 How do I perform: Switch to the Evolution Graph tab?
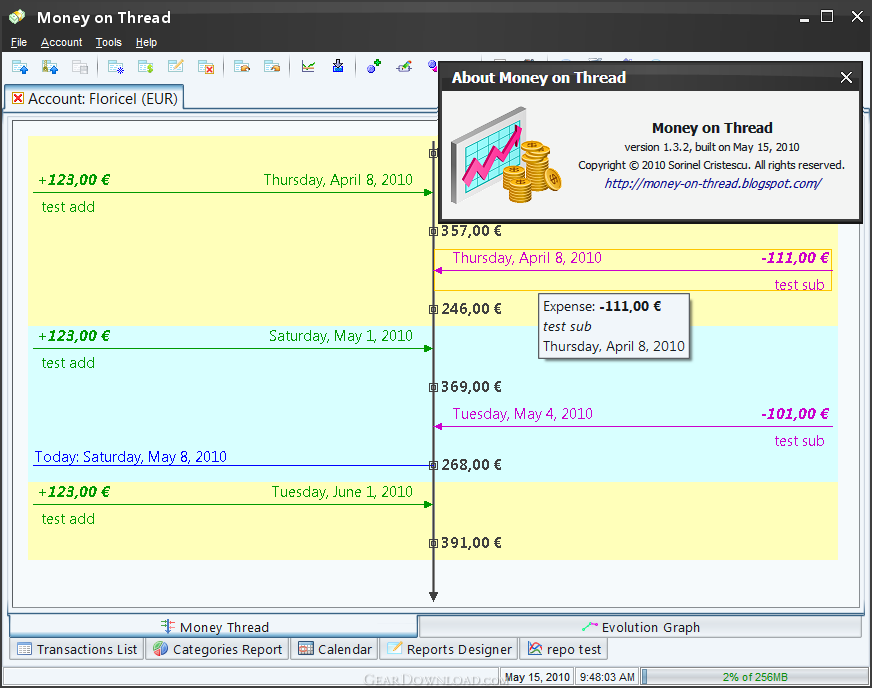640,627
